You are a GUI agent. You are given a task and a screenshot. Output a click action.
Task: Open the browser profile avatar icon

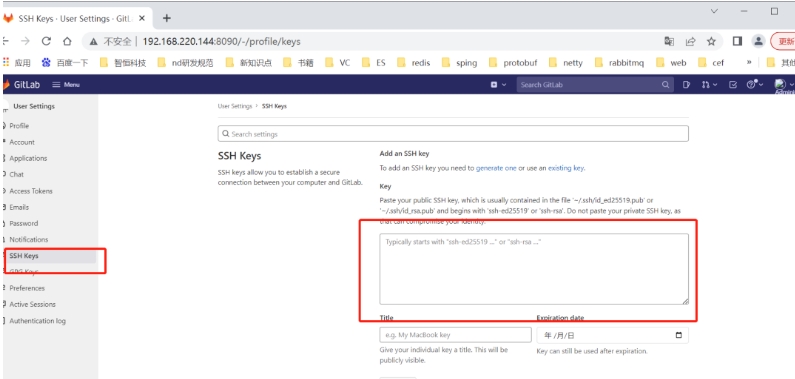click(x=758, y=41)
